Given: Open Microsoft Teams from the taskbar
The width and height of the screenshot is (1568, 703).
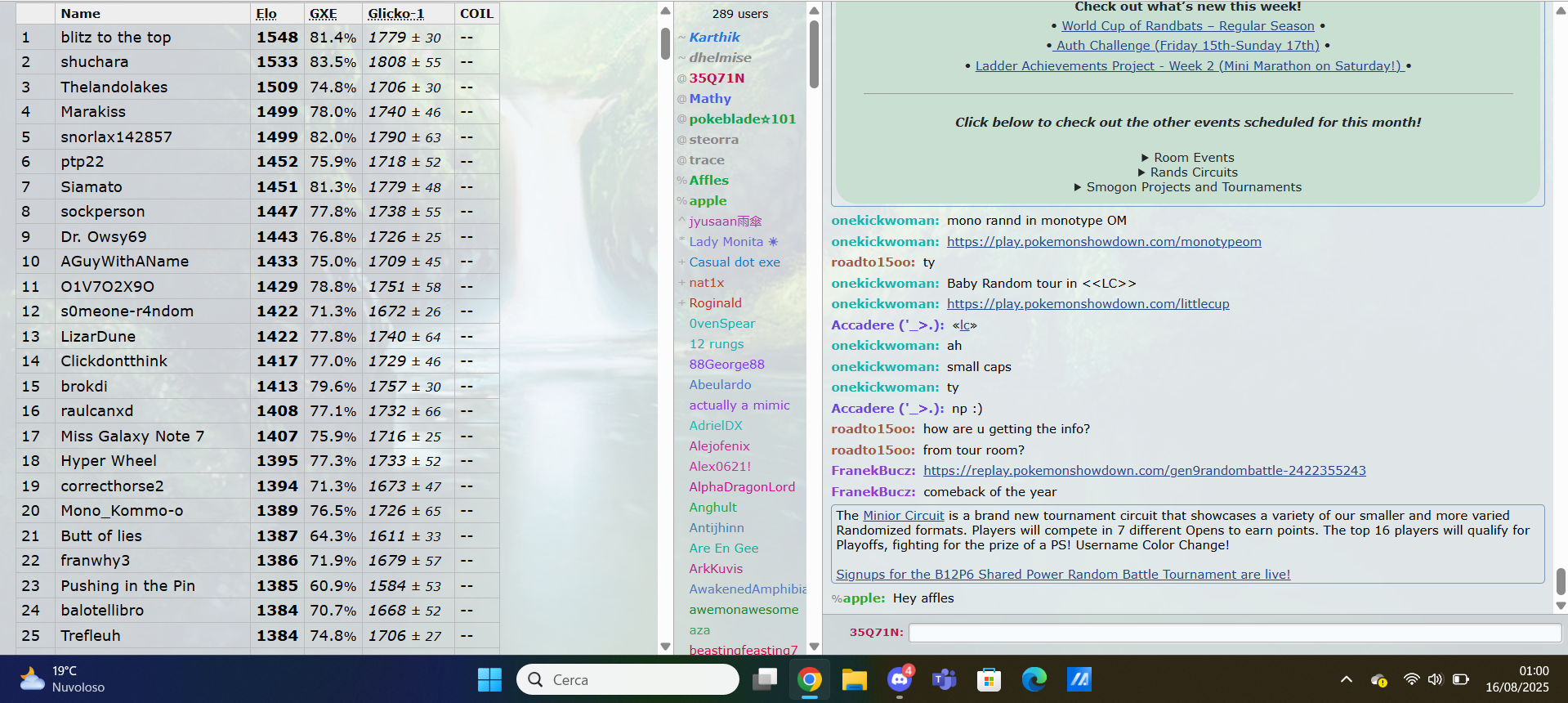Looking at the screenshot, I should [944, 679].
